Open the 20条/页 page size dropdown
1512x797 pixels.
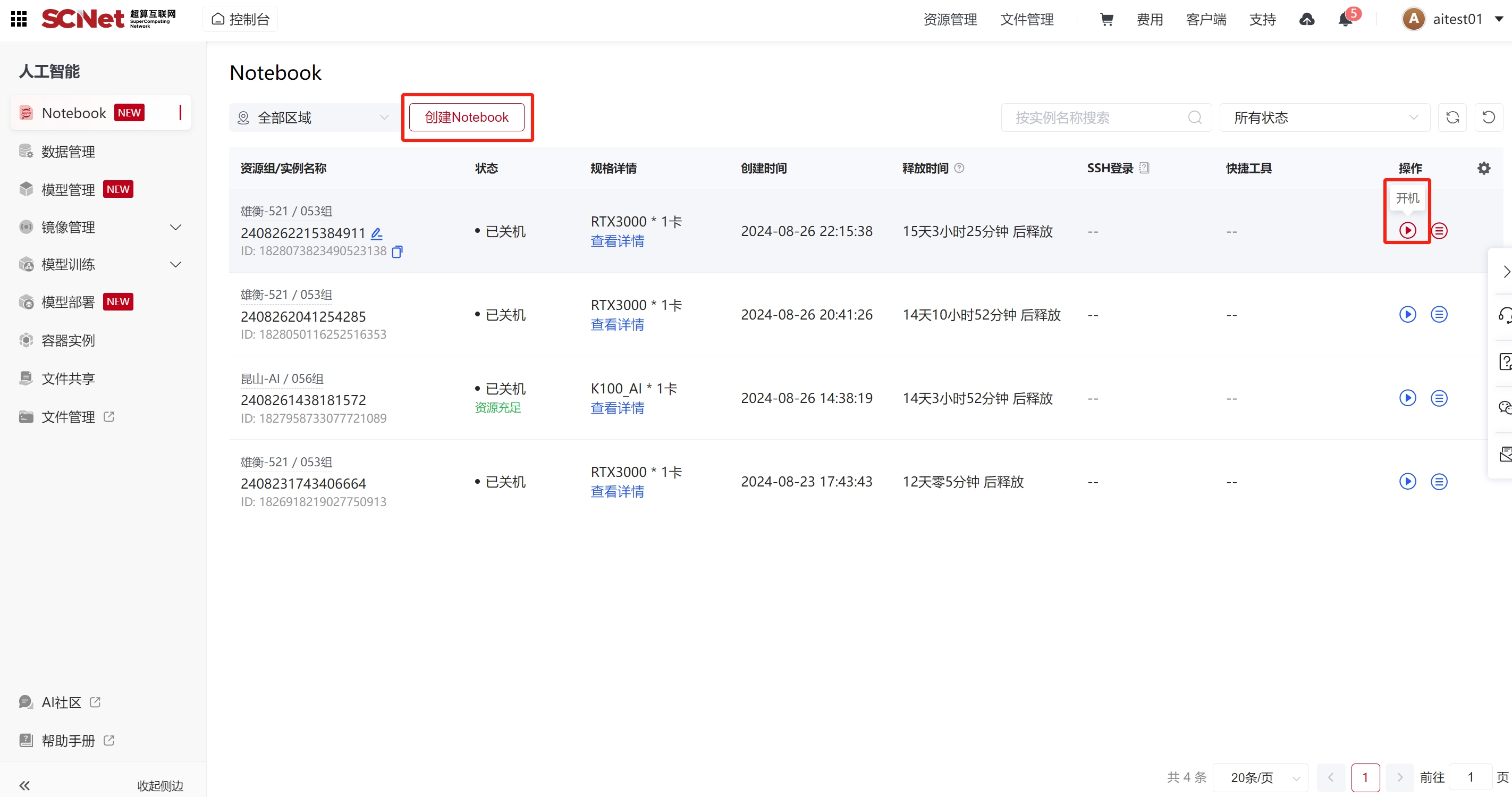1260,777
